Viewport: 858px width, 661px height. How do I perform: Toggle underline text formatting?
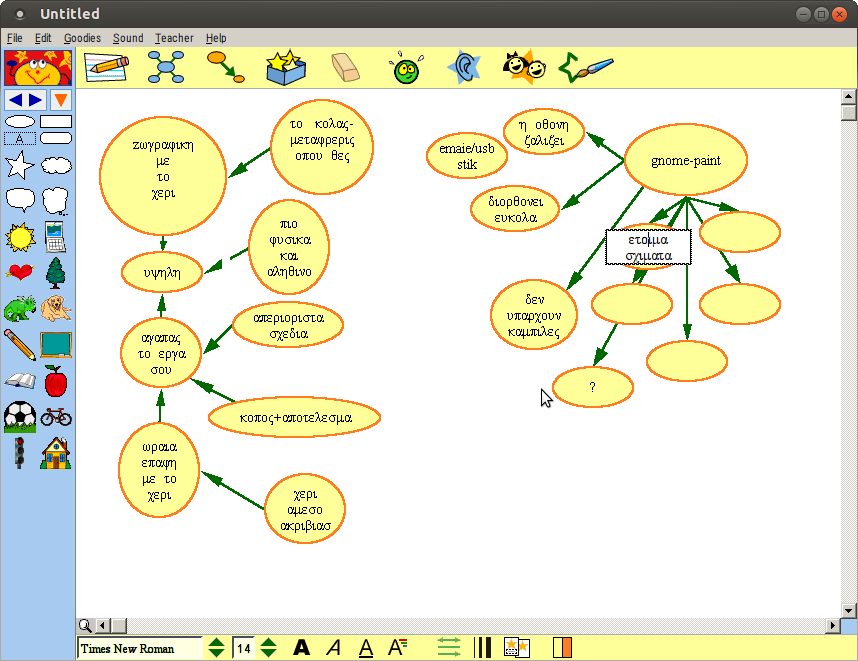366,648
